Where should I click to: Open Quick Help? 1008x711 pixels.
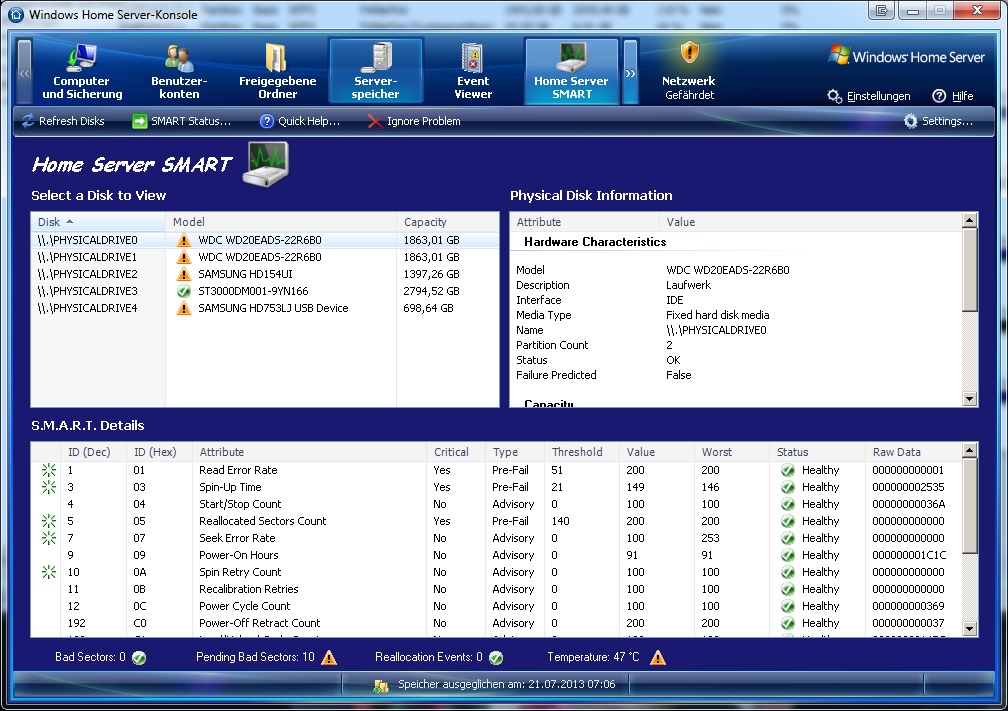tap(300, 121)
